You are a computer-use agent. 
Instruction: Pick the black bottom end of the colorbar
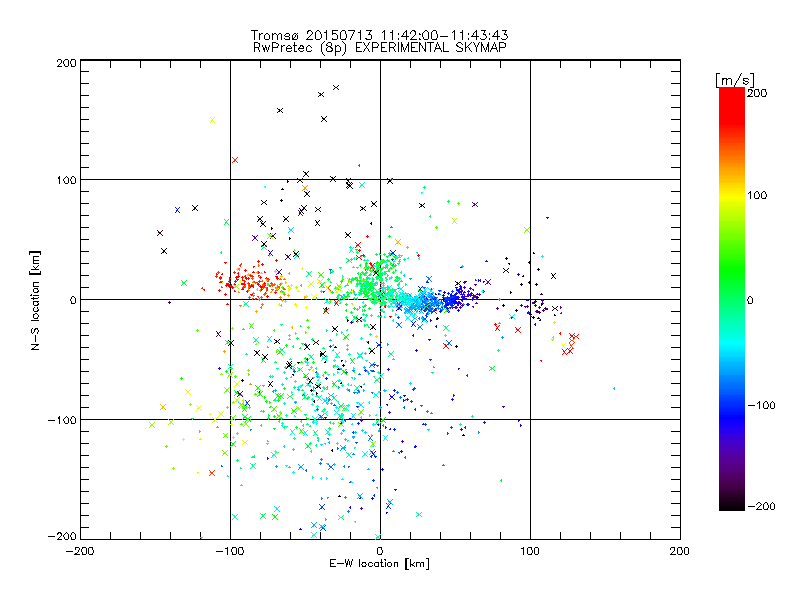point(732,504)
